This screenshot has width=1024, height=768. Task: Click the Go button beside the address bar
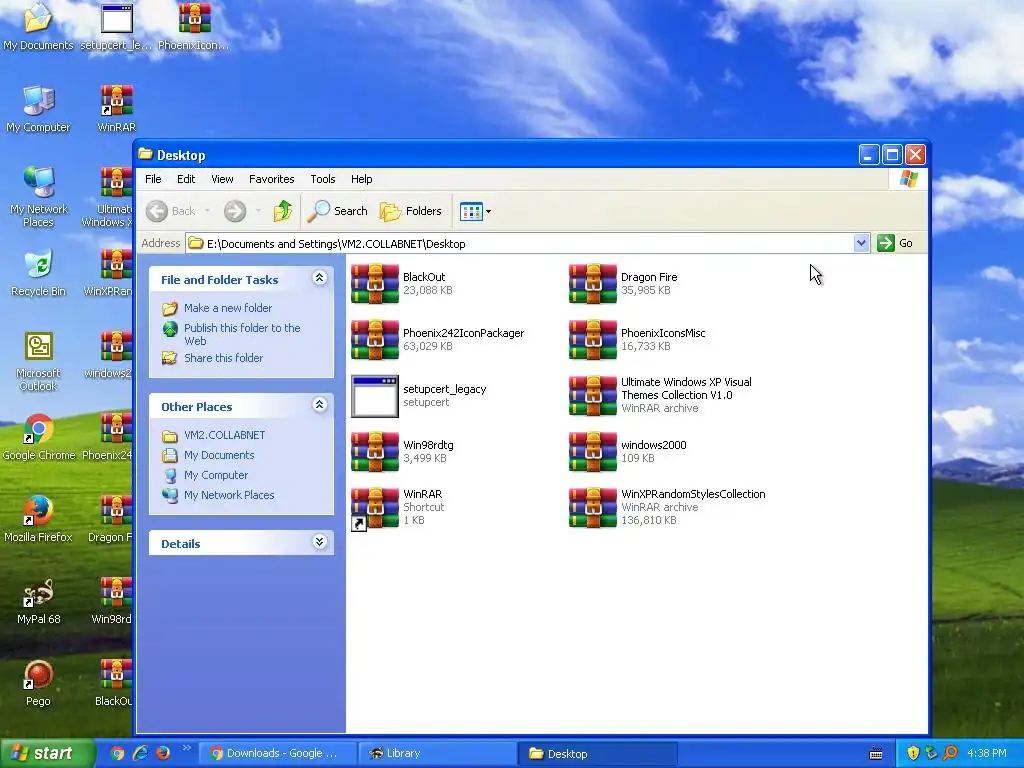click(895, 243)
